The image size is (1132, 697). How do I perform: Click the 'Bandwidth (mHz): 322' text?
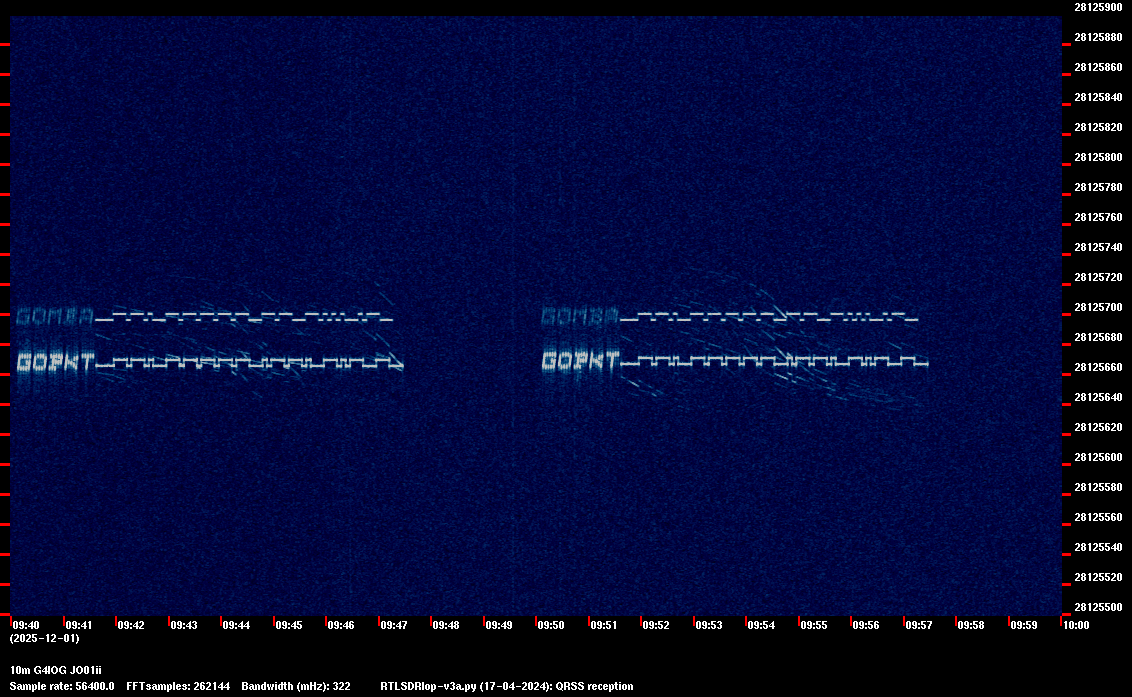point(296,687)
